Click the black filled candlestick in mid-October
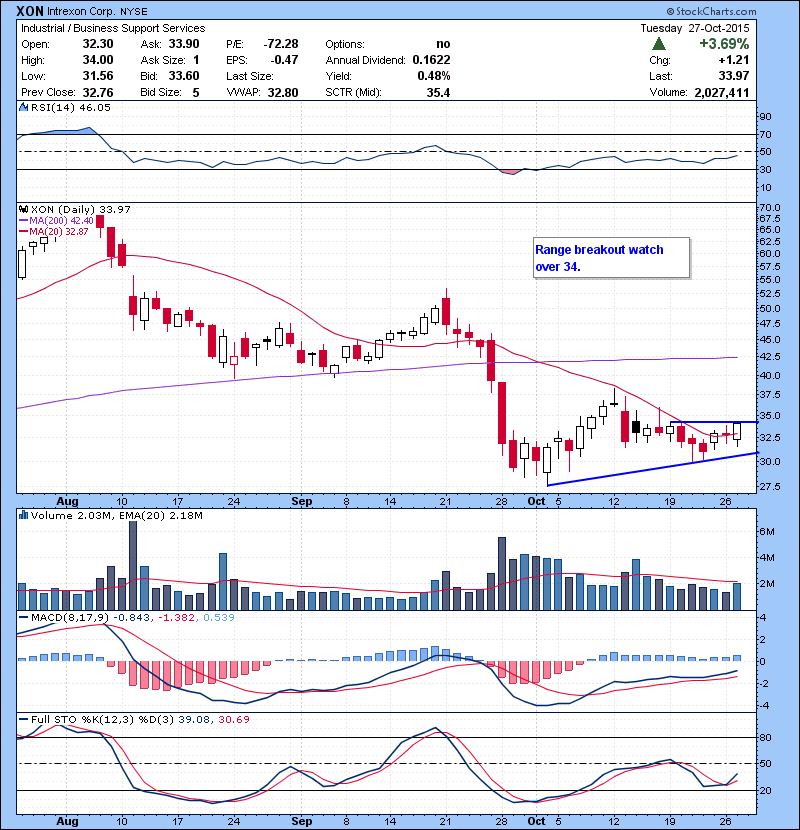This screenshot has height=830, width=800. (x=636, y=427)
